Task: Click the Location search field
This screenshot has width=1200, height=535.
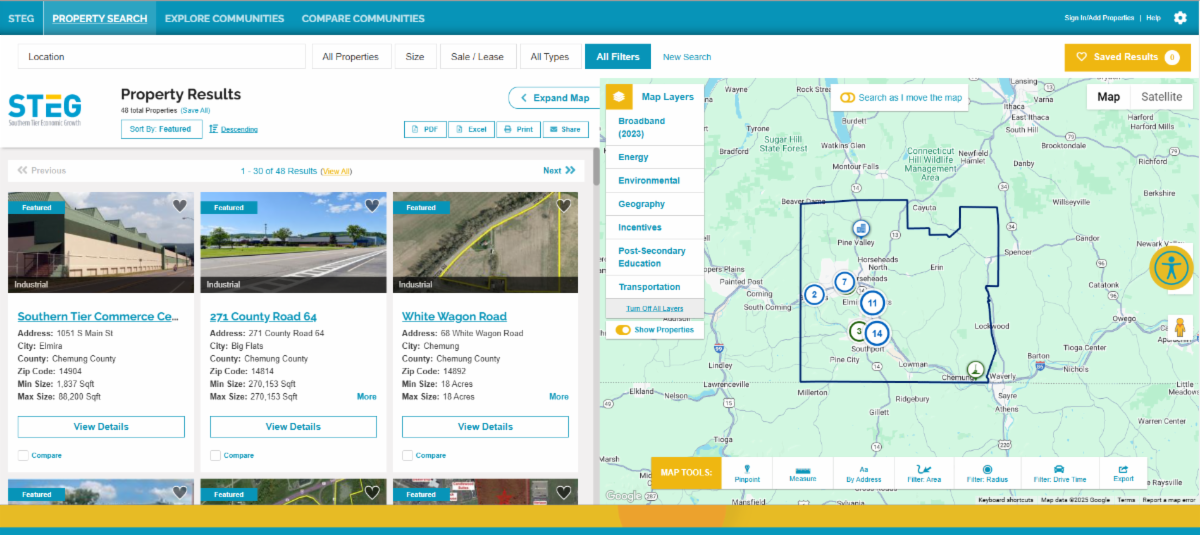Action: 162,57
